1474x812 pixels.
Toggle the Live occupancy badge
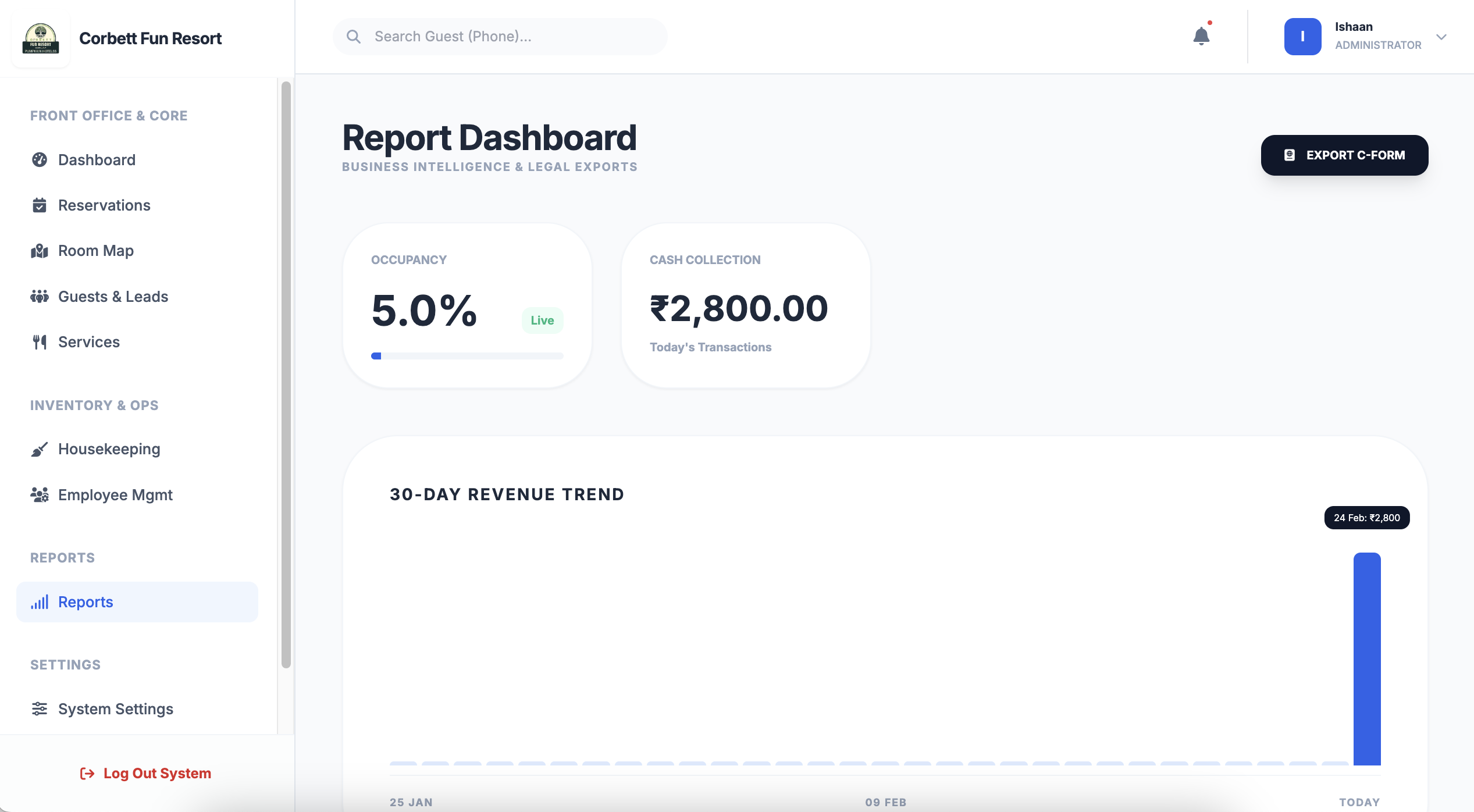pyautogui.click(x=542, y=320)
